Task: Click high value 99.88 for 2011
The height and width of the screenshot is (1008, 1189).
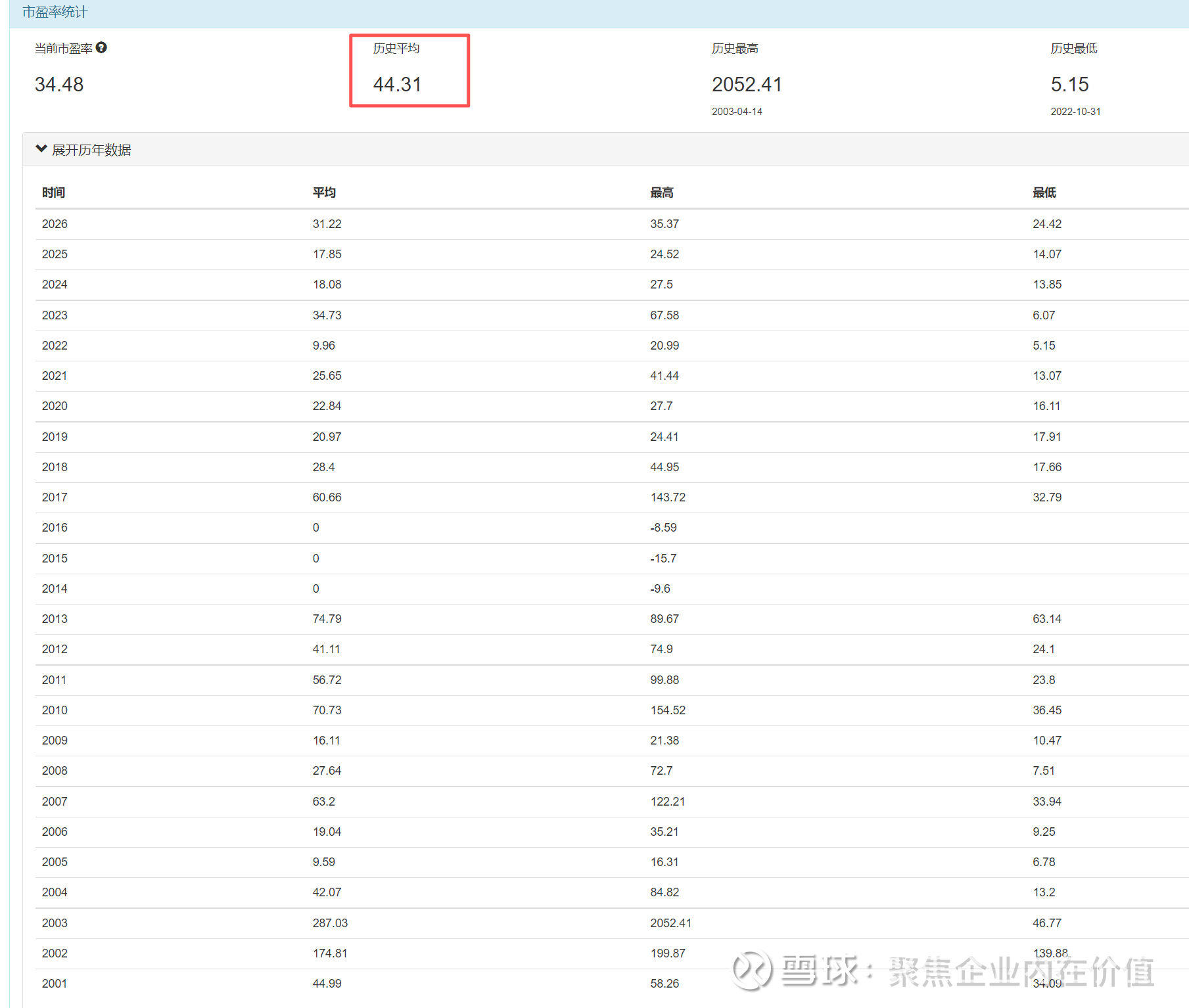Action: [664, 680]
